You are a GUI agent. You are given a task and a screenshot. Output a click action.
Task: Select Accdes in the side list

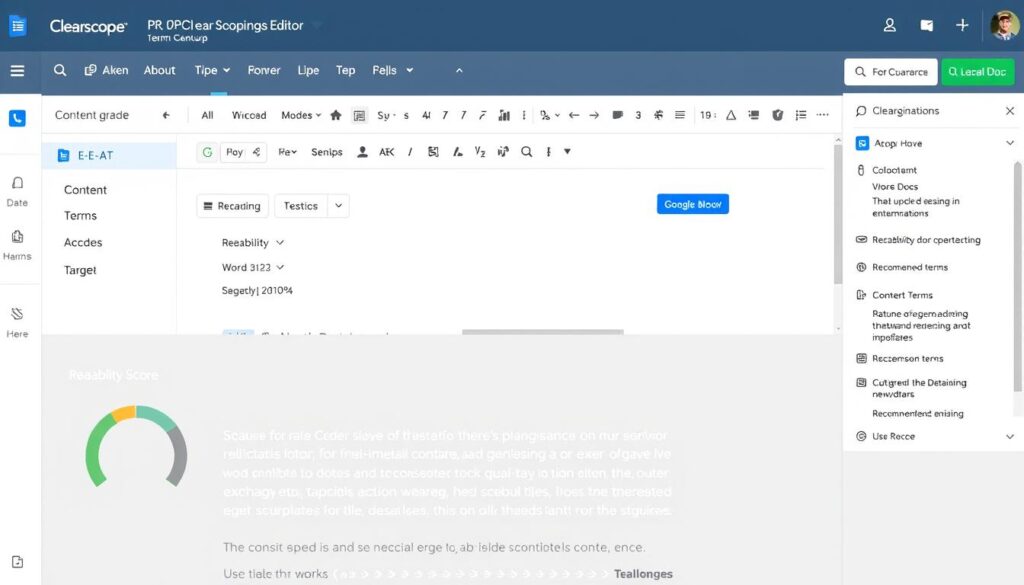coord(83,242)
